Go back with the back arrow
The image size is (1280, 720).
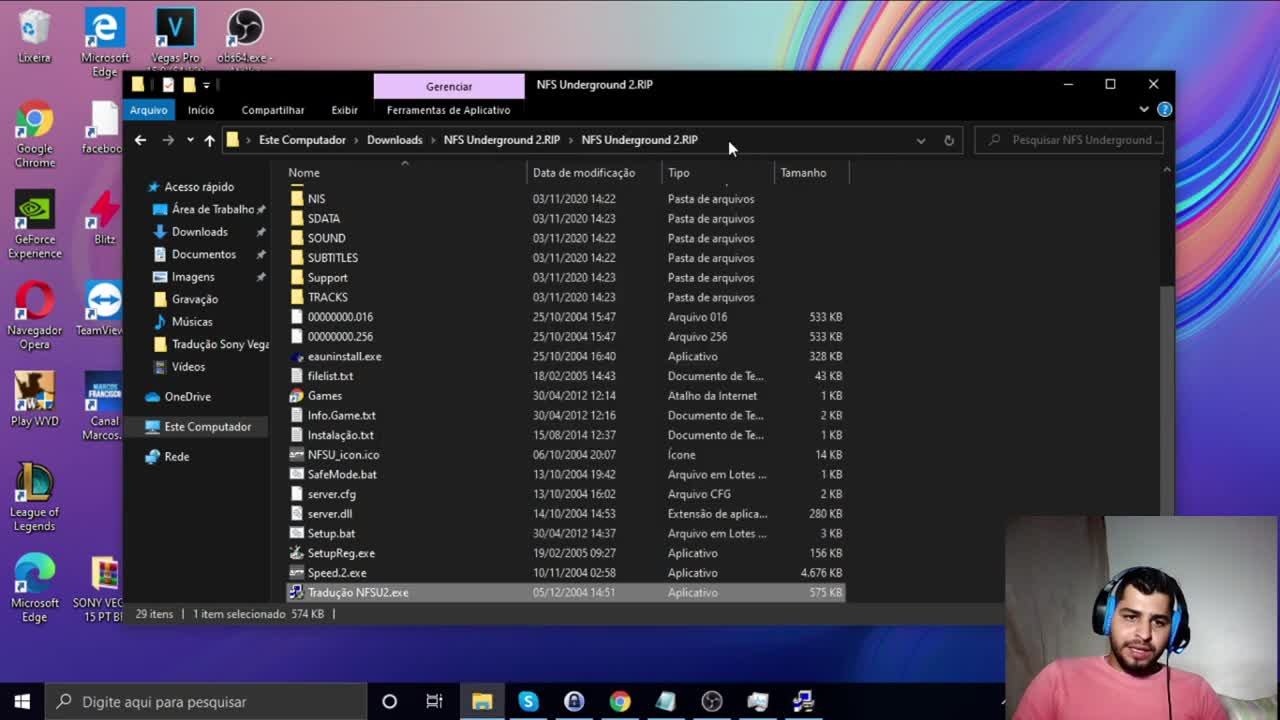coord(140,140)
